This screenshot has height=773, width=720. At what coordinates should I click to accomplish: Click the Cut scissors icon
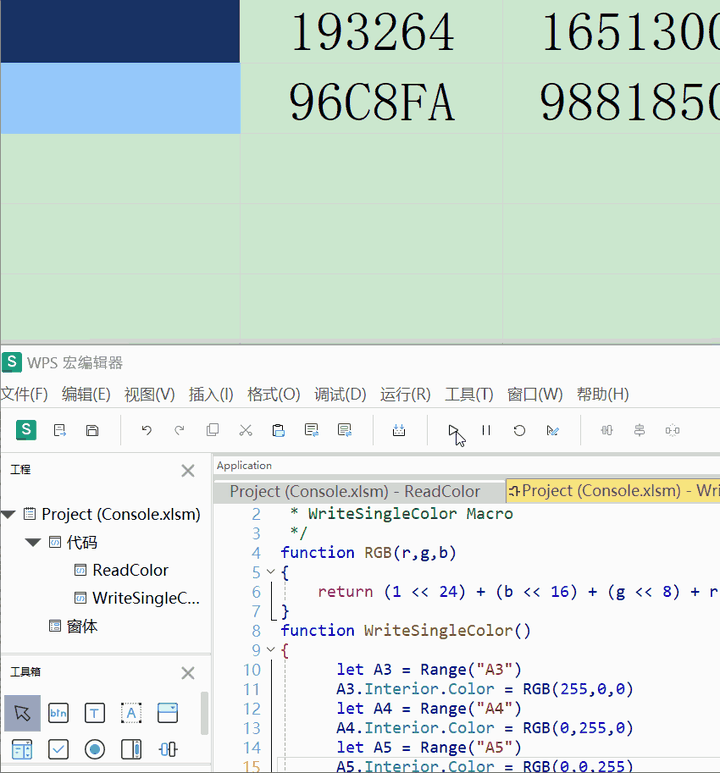(246, 430)
